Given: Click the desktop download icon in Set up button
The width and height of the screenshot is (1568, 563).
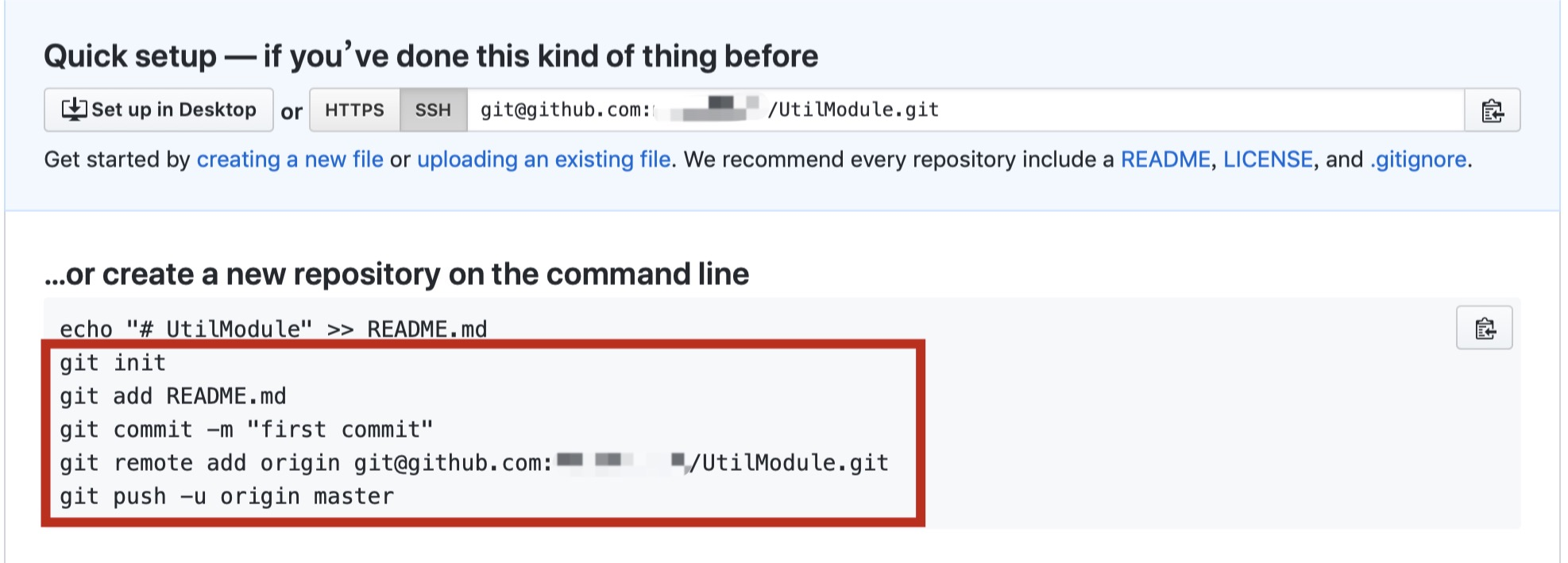Looking at the screenshot, I should 74,110.
